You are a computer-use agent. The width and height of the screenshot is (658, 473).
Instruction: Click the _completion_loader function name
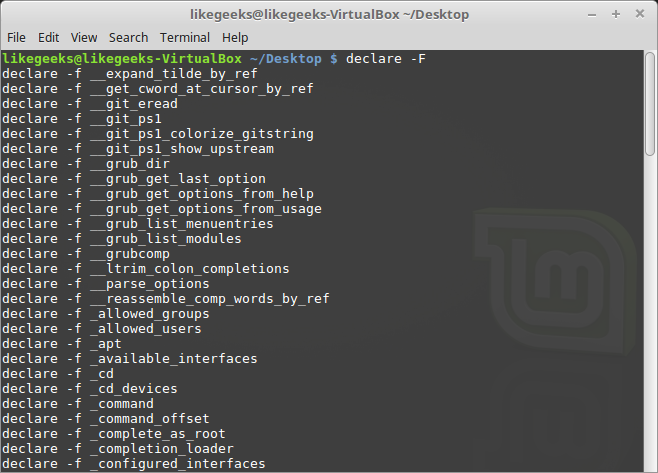click(x=162, y=449)
